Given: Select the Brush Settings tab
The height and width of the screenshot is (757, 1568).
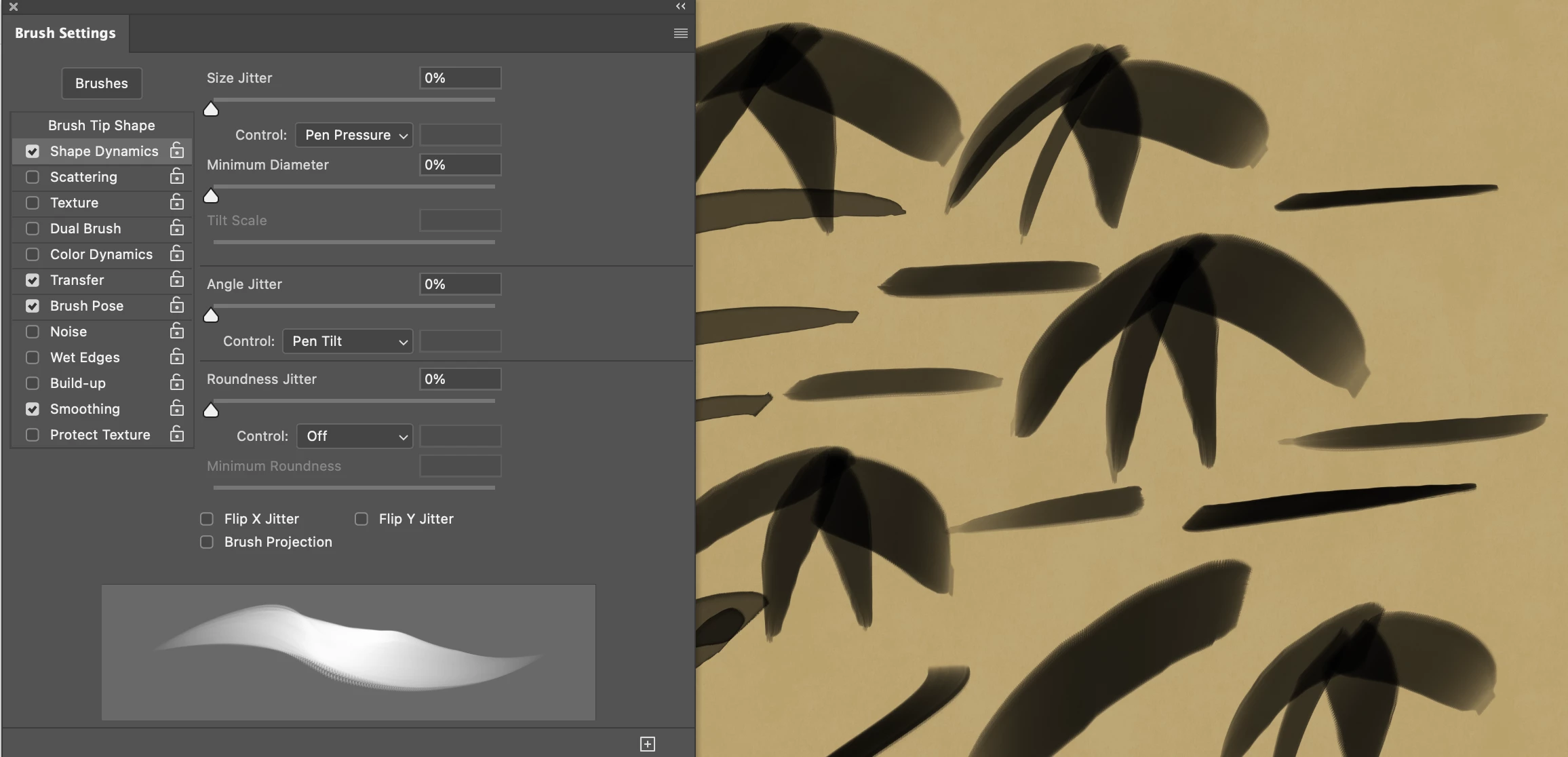Looking at the screenshot, I should [x=65, y=33].
